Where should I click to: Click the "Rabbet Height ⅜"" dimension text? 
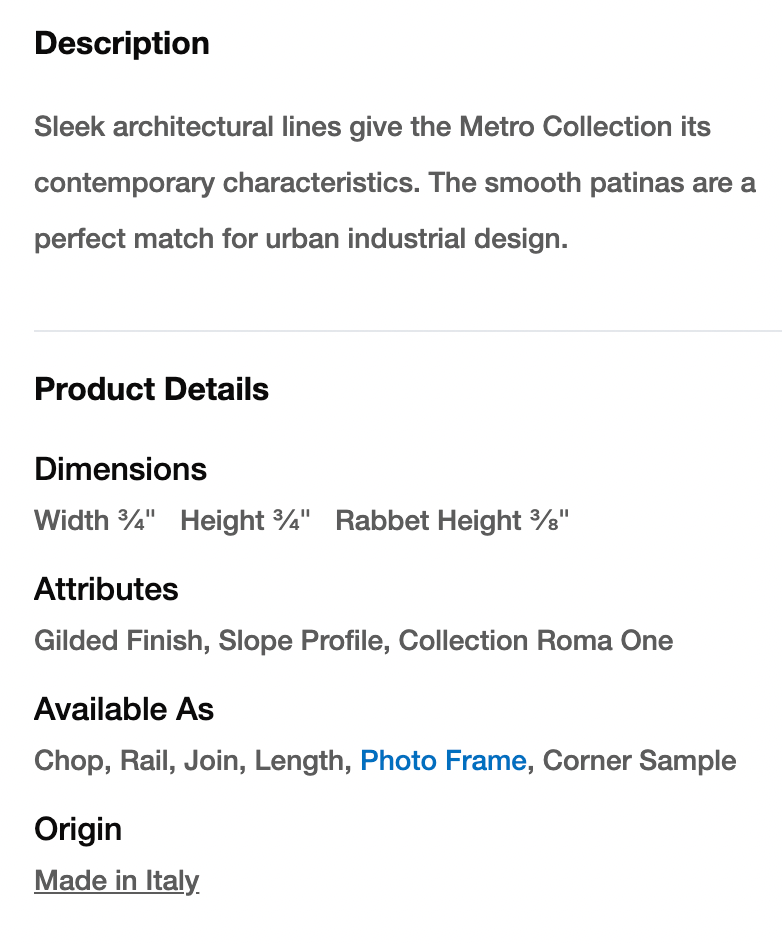point(452,521)
